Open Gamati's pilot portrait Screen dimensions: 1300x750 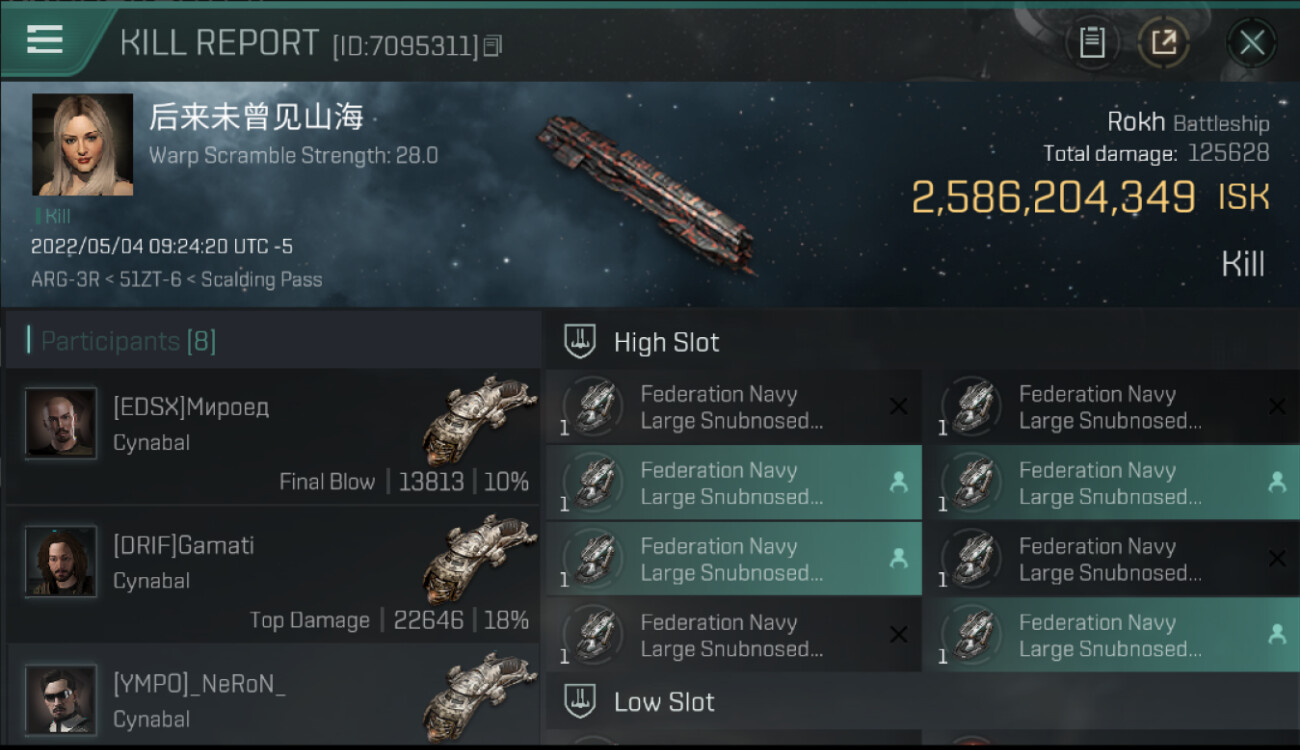(x=61, y=562)
